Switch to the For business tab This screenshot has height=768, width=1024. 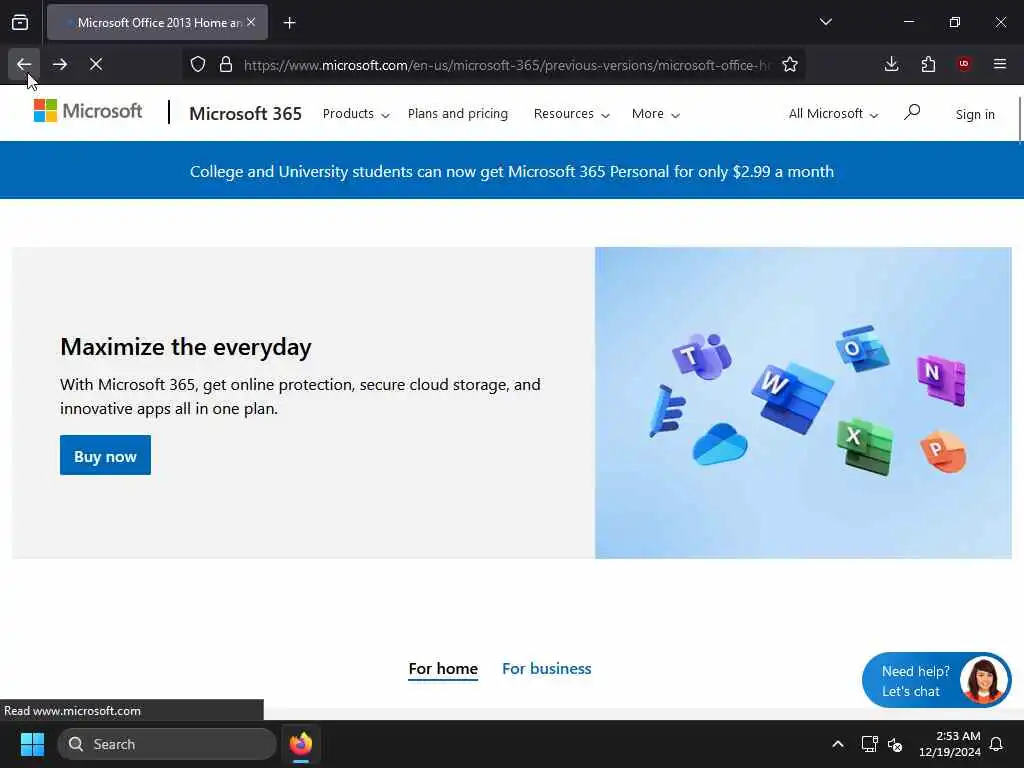[x=547, y=669]
